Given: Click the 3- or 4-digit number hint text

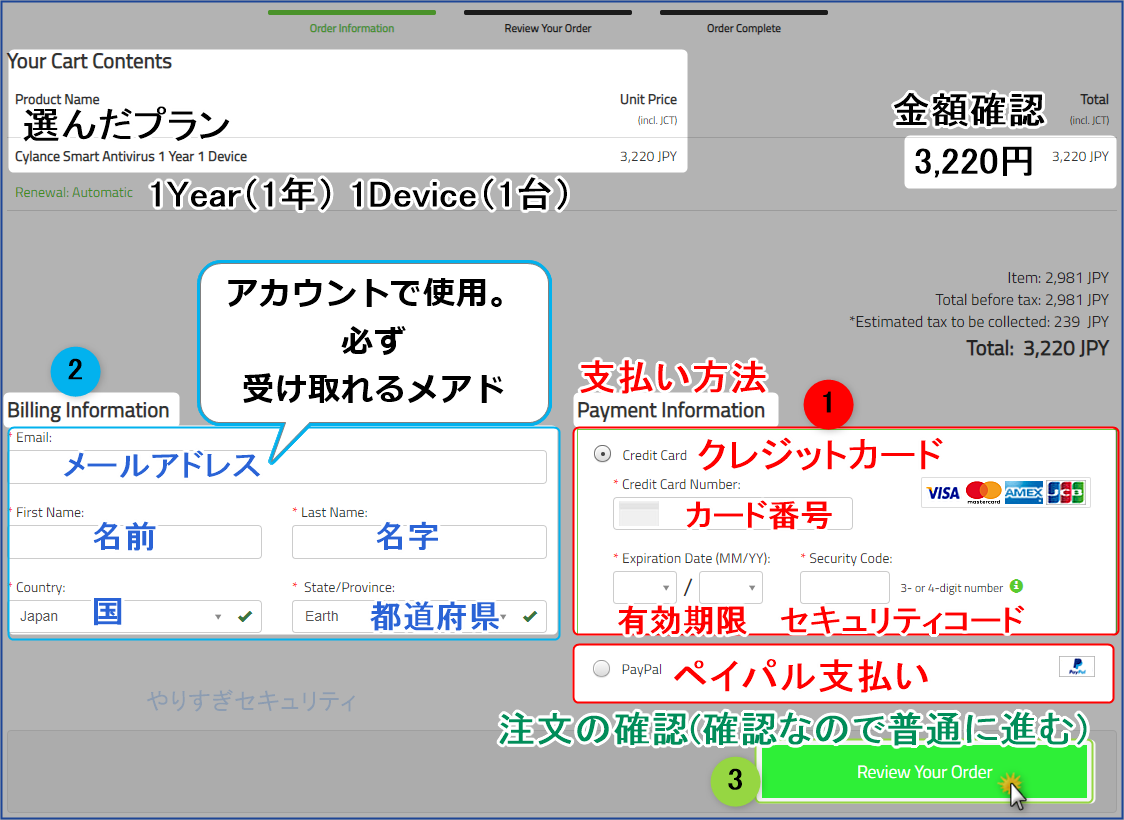Looking at the screenshot, I should click(951, 588).
